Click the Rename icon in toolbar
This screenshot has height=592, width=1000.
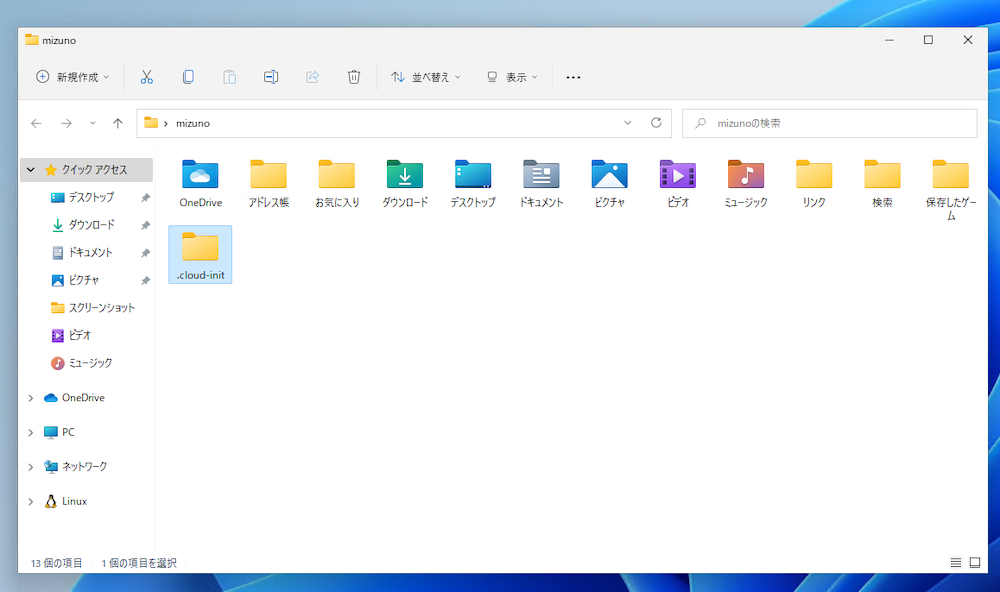pos(271,77)
